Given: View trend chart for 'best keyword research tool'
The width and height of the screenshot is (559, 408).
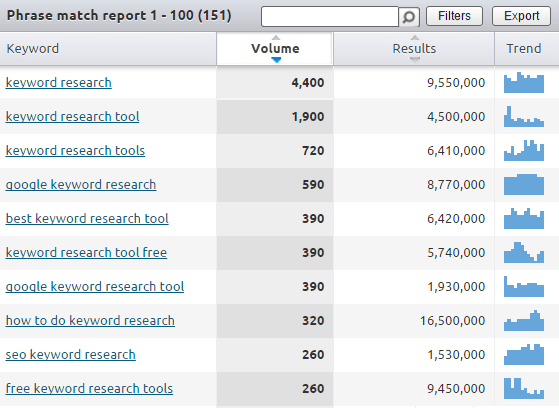Looking at the screenshot, I should point(524,218).
